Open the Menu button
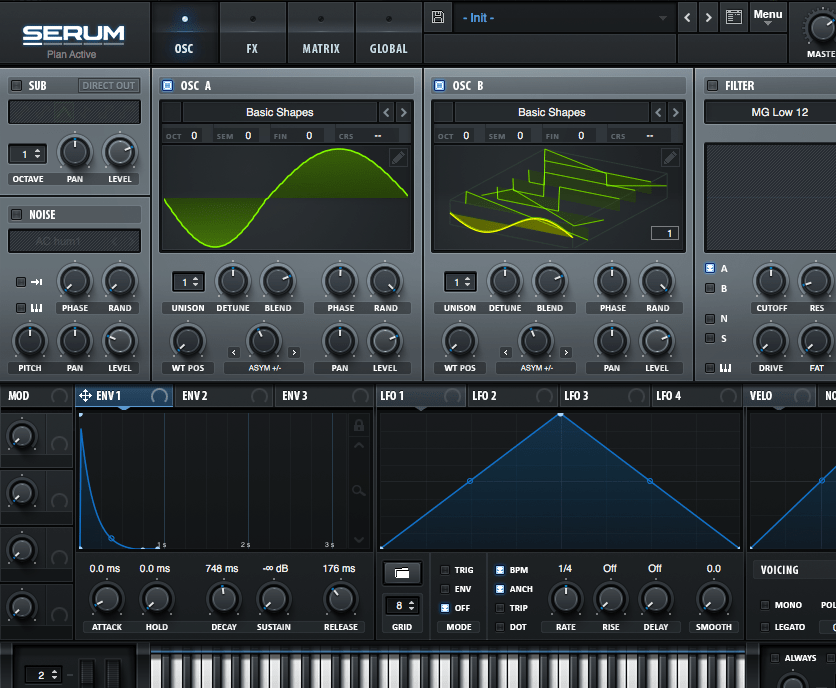This screenshot has width=836, height=688. (768, 16)
